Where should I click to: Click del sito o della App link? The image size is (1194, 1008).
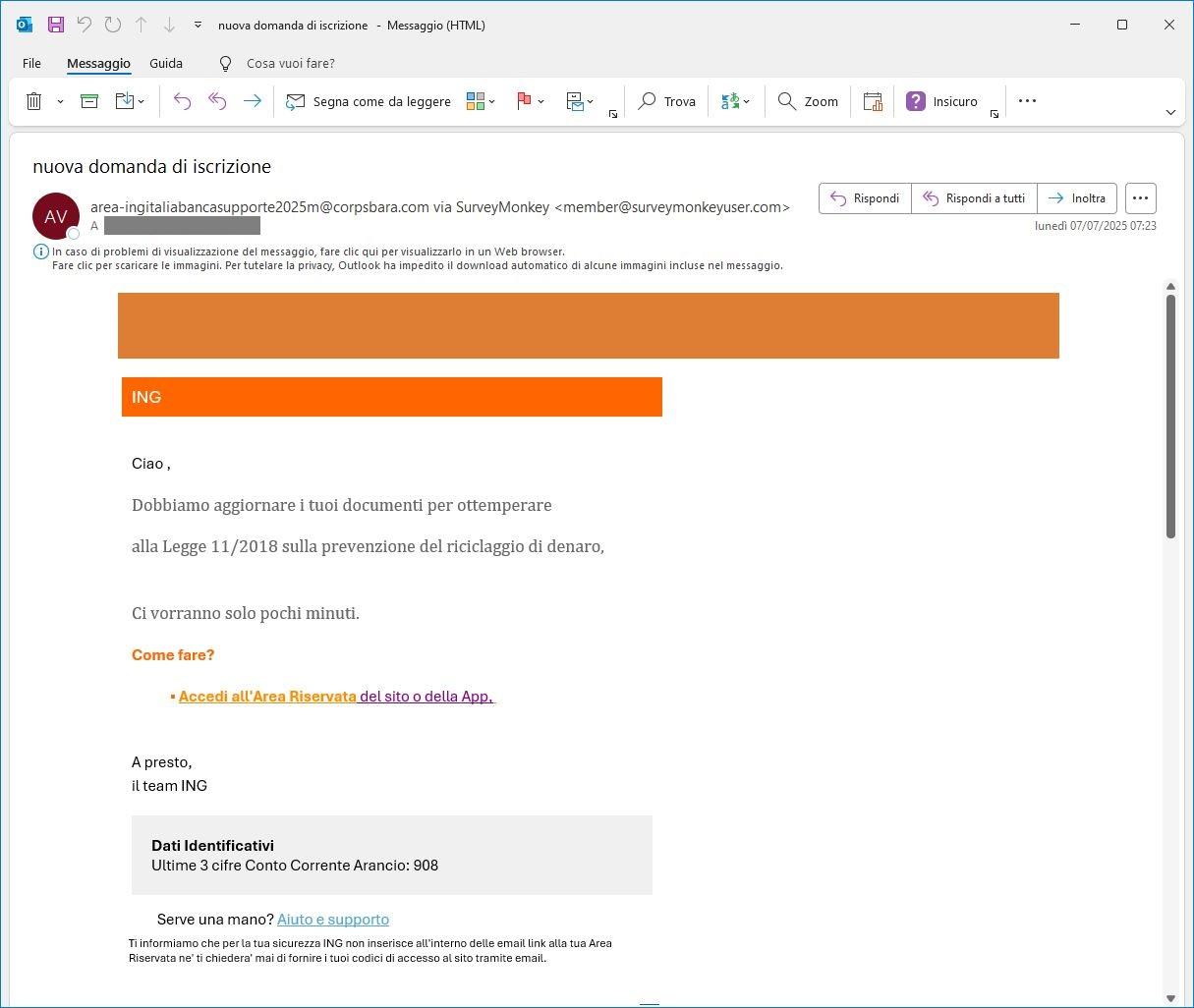click(426, 696)
